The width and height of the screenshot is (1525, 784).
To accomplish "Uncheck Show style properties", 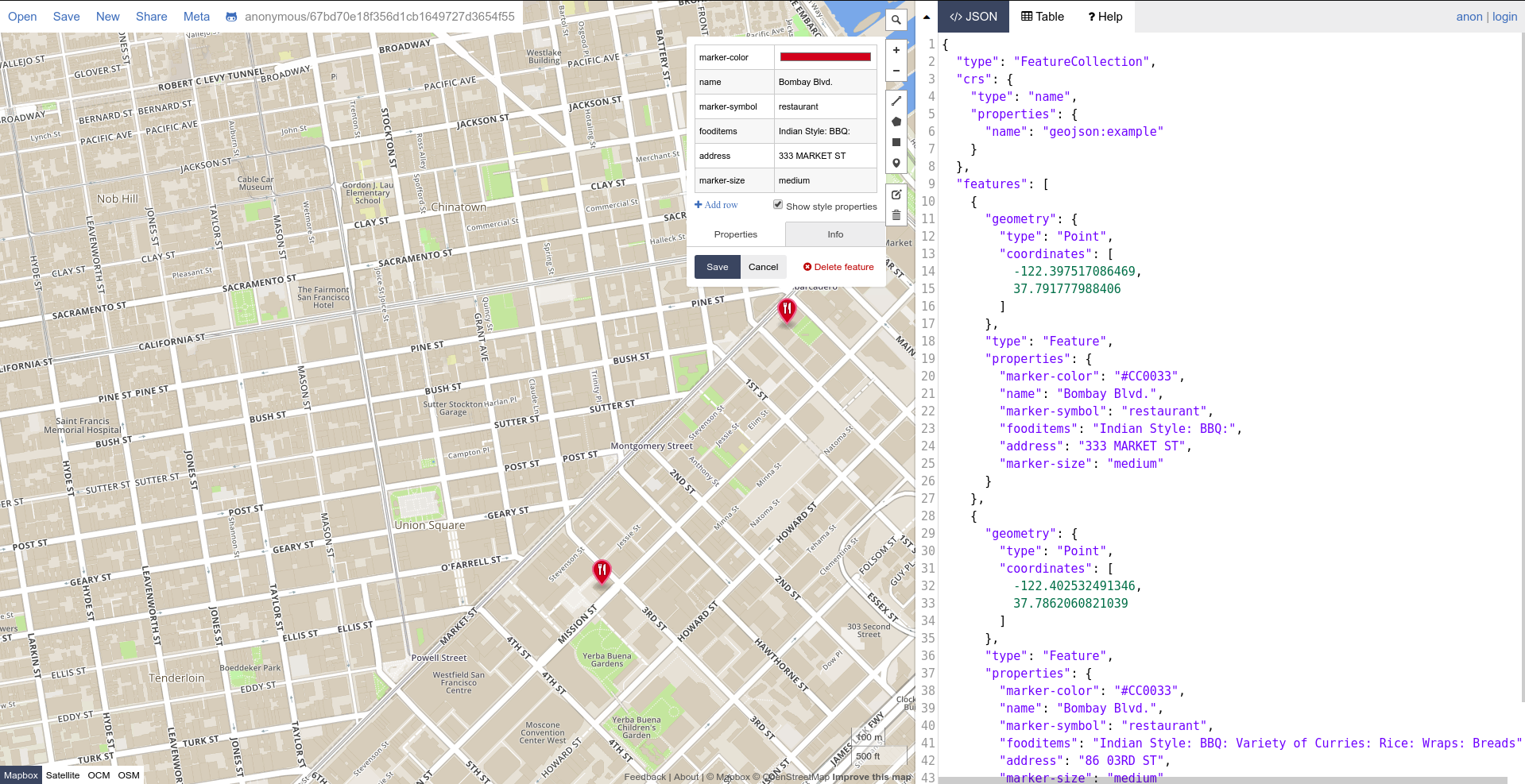I will click(x=777, y=204).
